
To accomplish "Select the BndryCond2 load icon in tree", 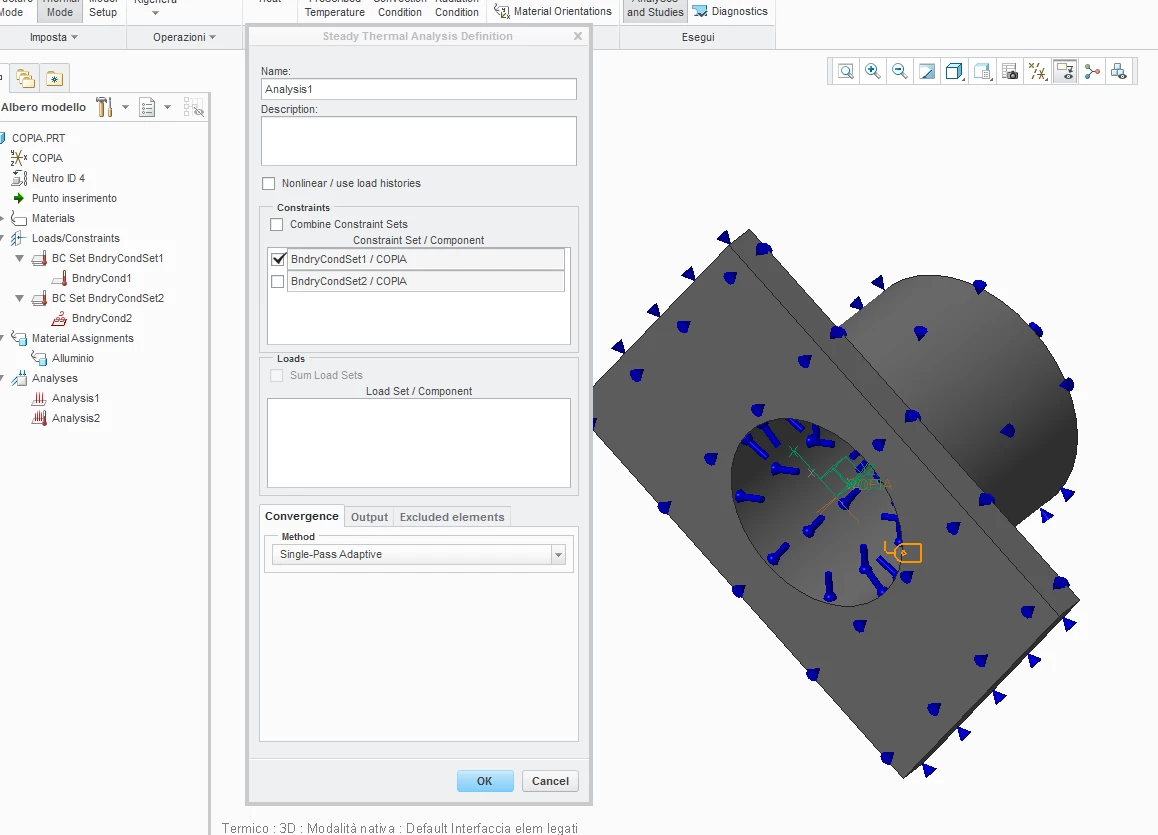I will [x=59, y=318].
